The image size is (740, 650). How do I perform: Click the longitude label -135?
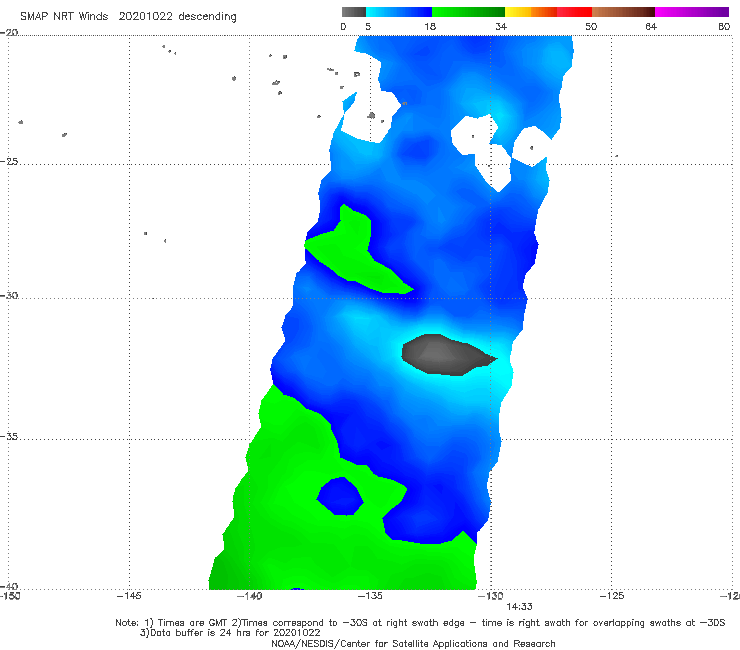tap(370, 596)
